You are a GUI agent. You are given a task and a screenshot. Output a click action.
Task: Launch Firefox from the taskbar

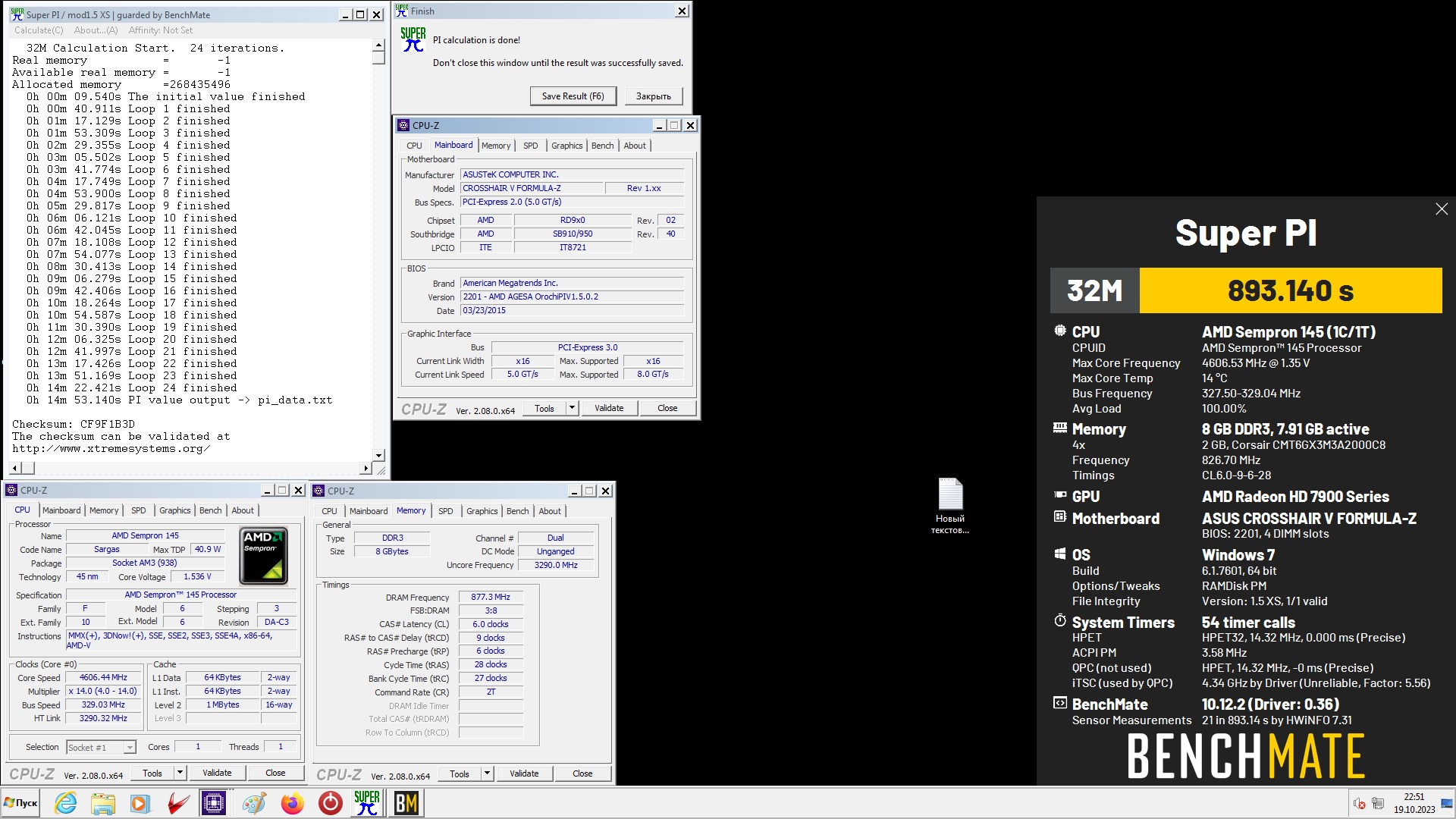[x=292, y=803]
